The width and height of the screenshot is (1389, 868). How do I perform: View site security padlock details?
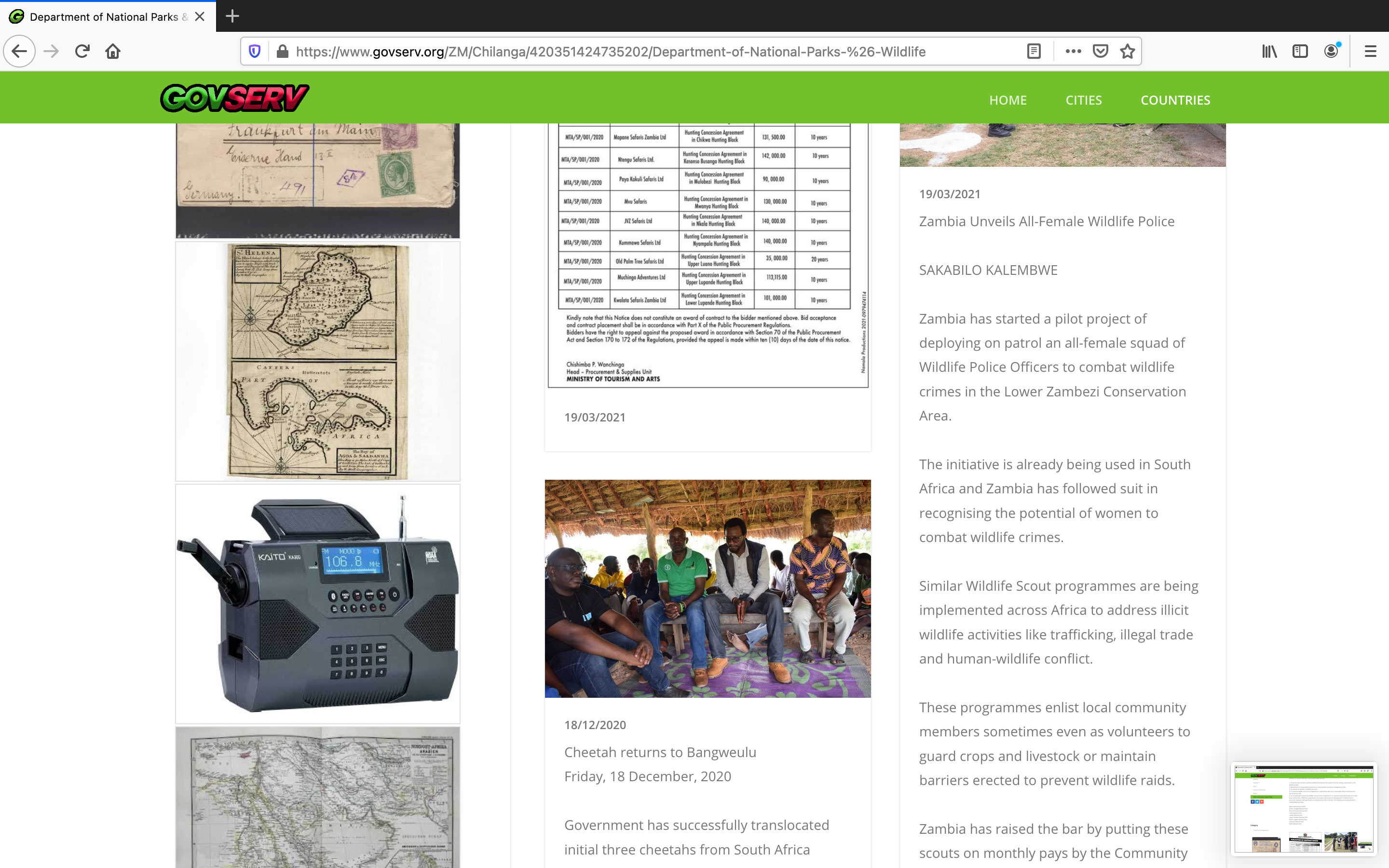283,52
